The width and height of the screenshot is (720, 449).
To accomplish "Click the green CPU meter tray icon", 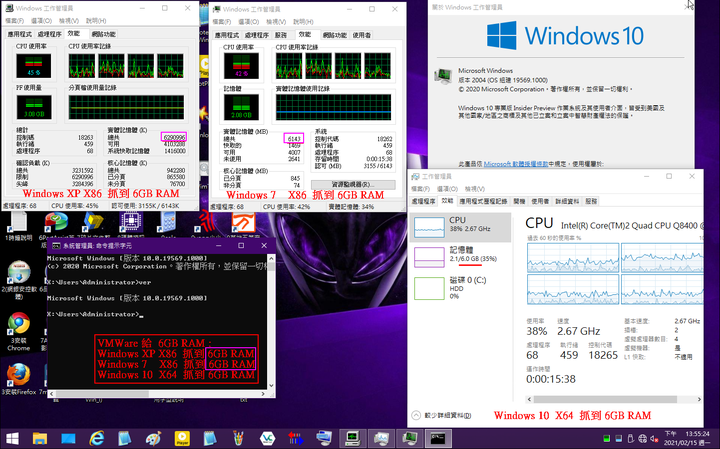I will pos(607,439).
